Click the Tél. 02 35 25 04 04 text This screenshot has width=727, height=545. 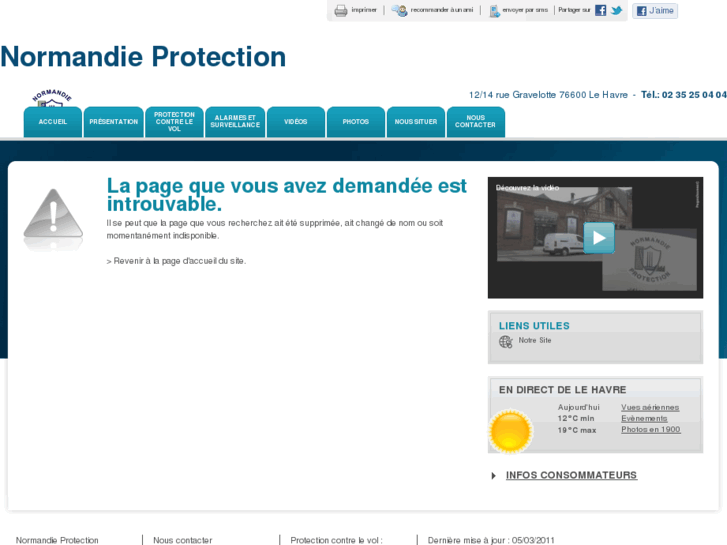coord(684,95)
